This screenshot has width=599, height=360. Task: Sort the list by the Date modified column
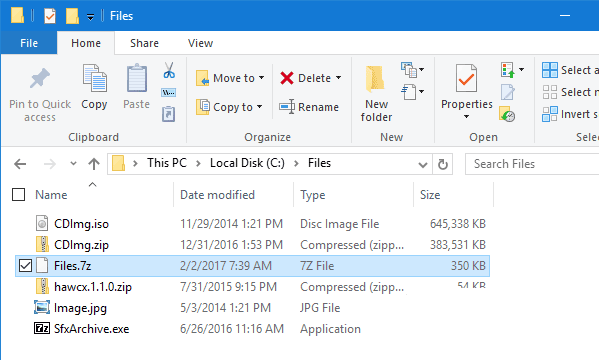(x=217, y=195)
